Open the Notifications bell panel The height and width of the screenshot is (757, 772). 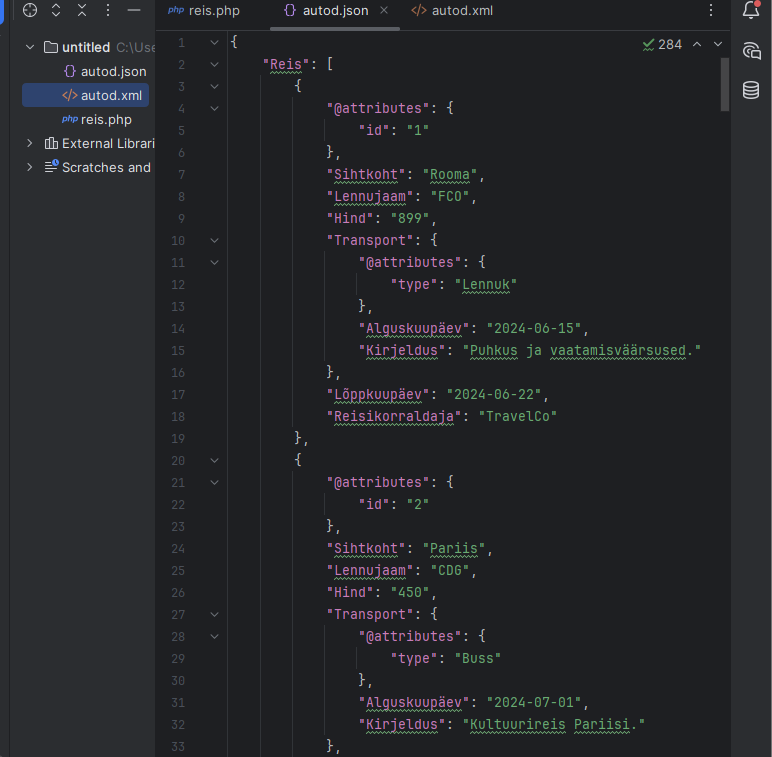[751, 11]
